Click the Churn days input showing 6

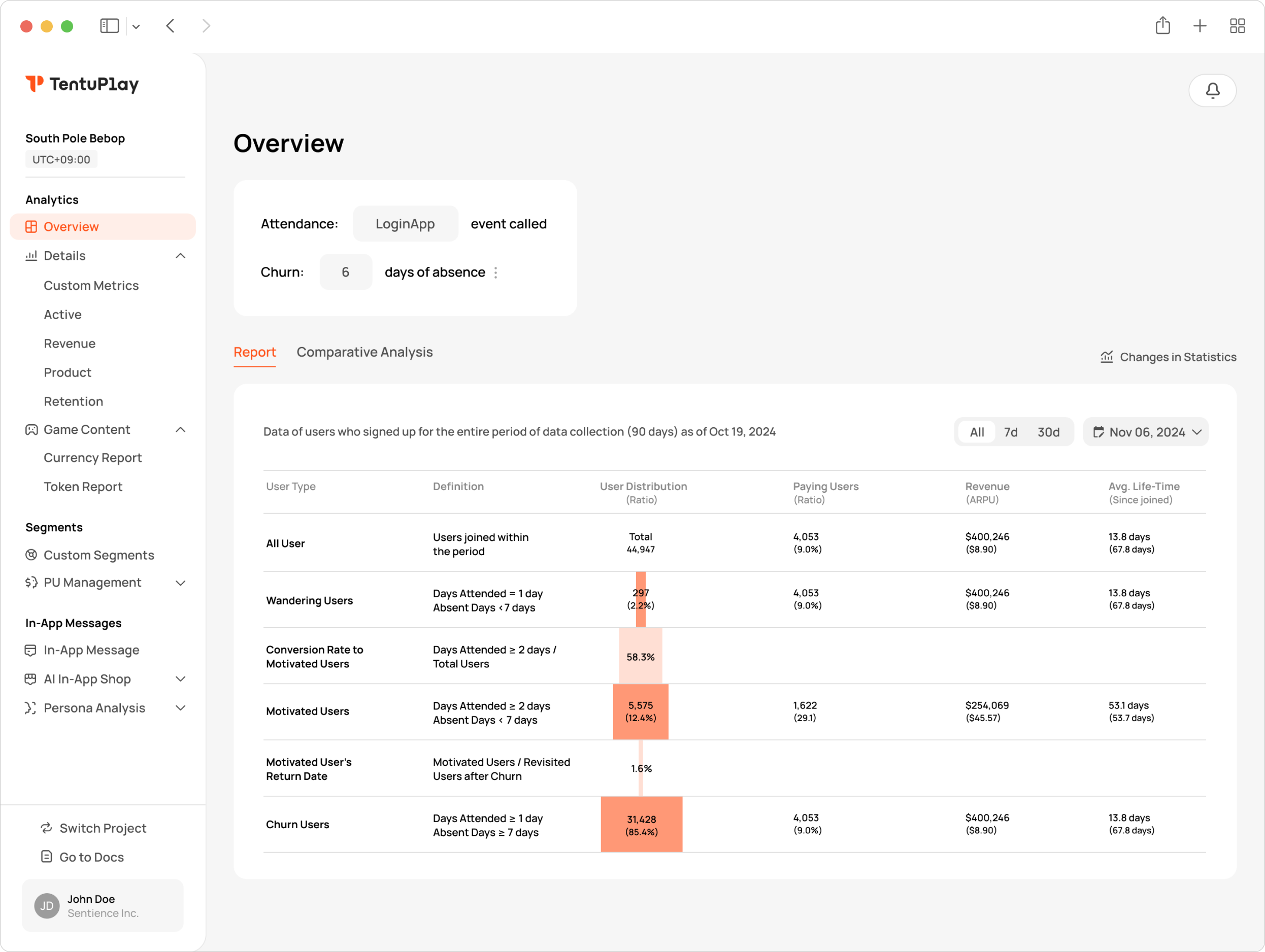[345, 272]
